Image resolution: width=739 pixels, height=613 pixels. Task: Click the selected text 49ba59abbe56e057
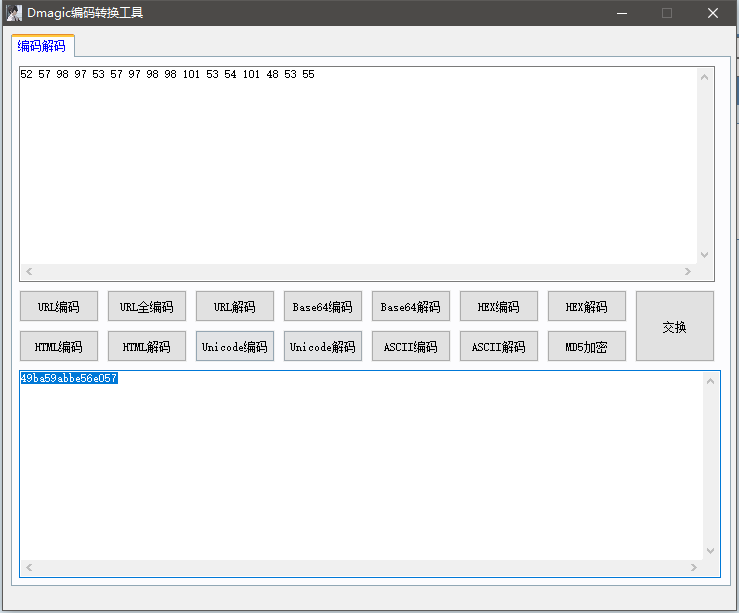pos(69,378)
